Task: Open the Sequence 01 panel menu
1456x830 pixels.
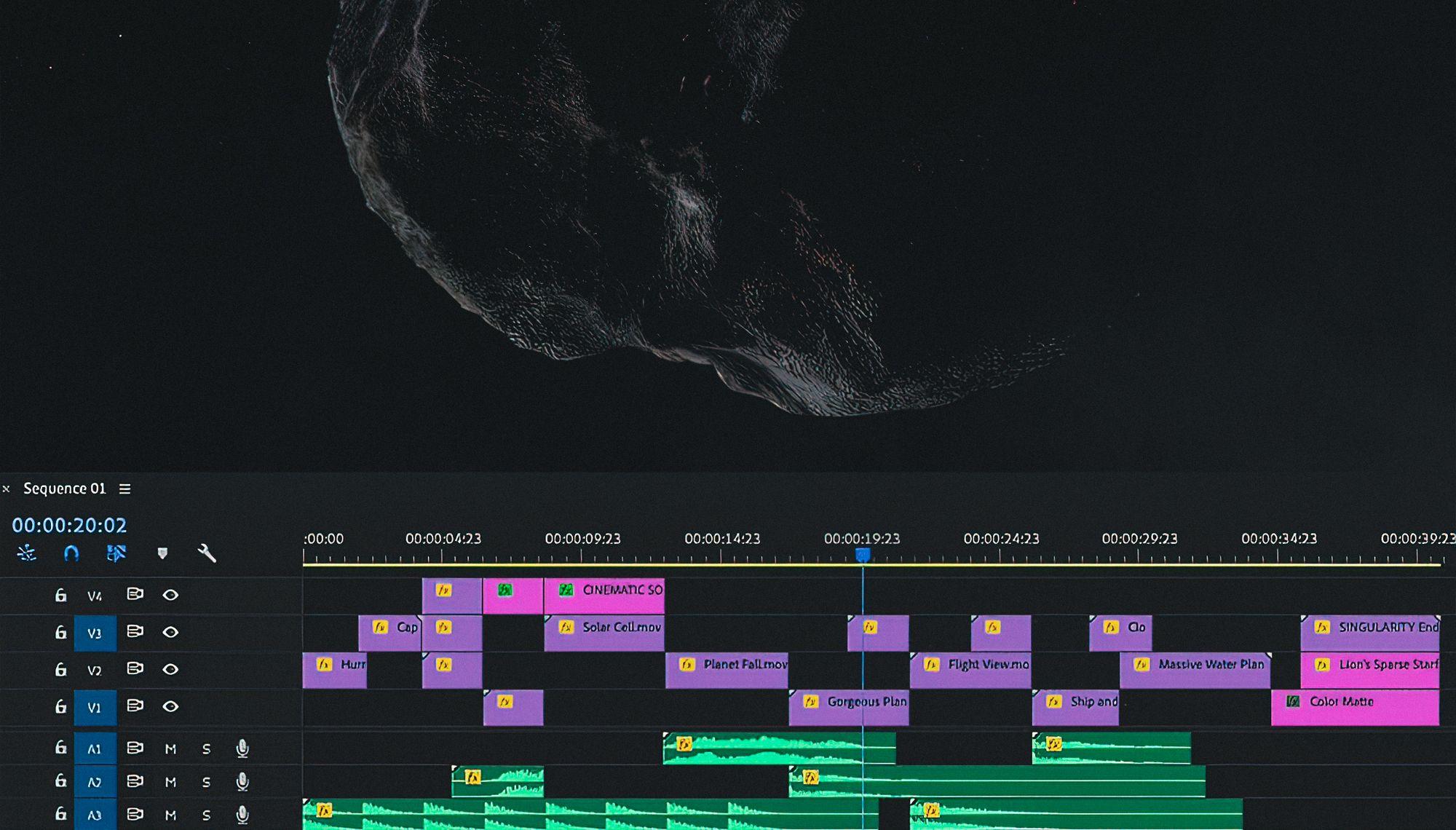Action: pos(125,489)
